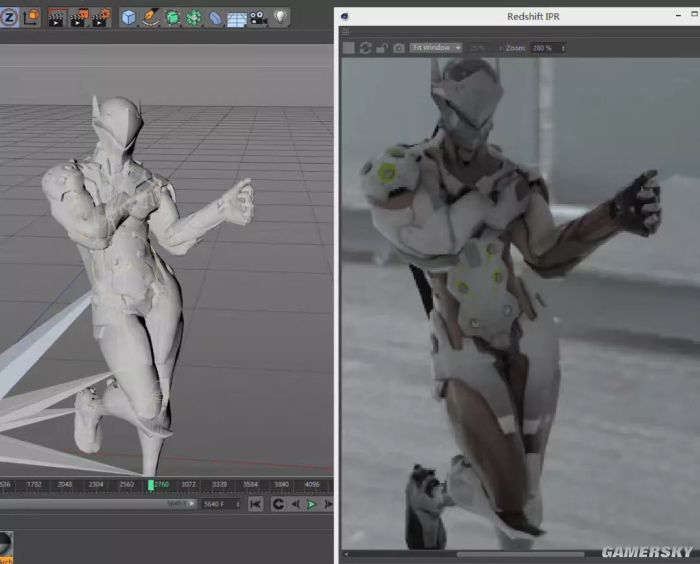The height and width of the screenshot is (564, 700).
Task: Play the animation forward
Action: point(312,504)
